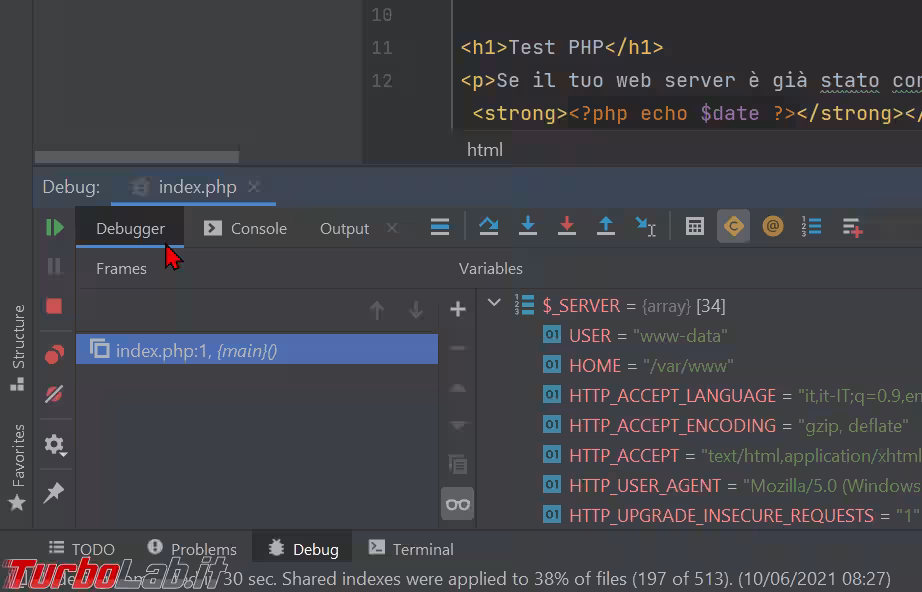Collapse the $_SERVER array node
The width and height of the screenshot is (922, 592).
click(494, 303)
